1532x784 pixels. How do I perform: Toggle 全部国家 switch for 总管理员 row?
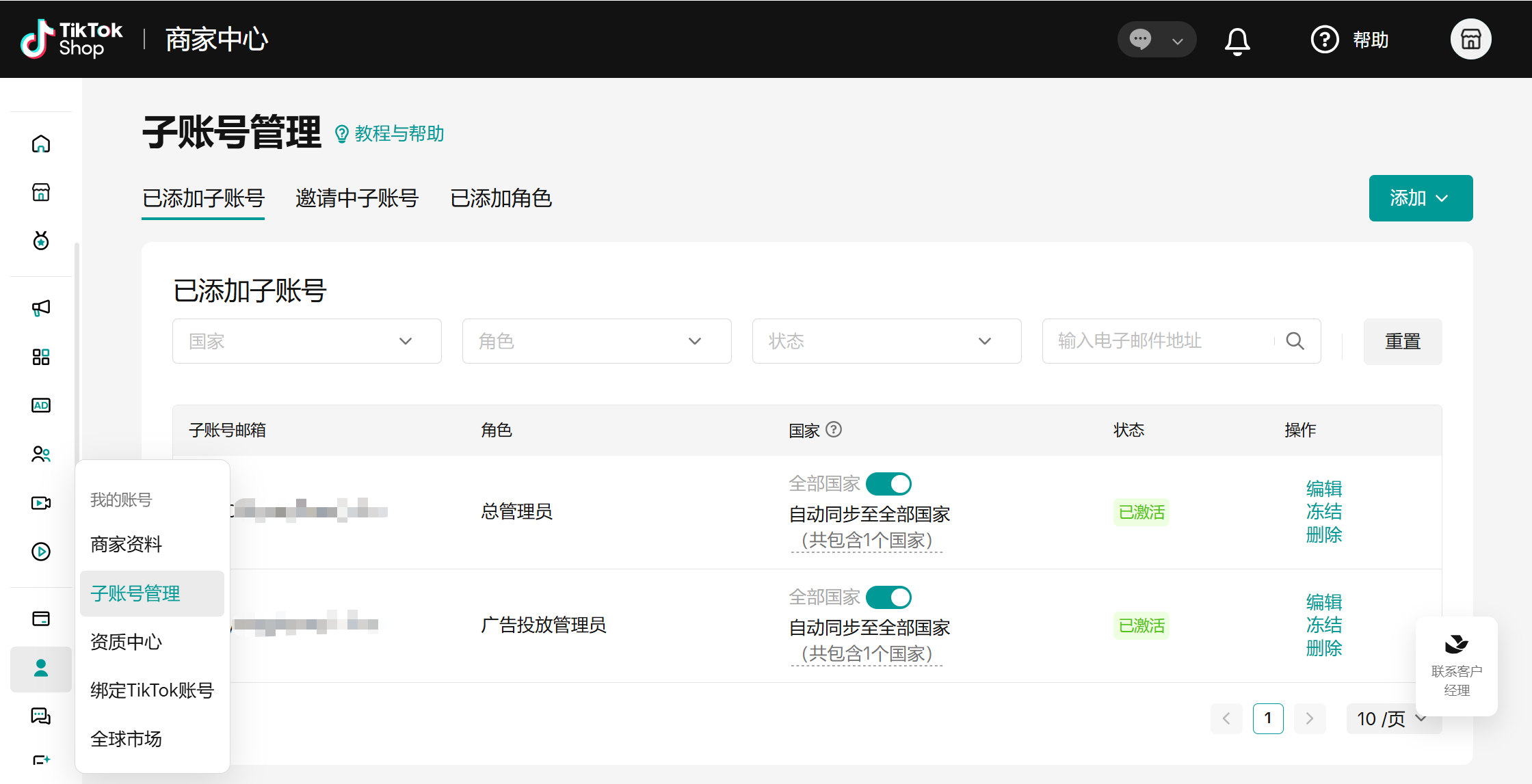tap(888, 484)
